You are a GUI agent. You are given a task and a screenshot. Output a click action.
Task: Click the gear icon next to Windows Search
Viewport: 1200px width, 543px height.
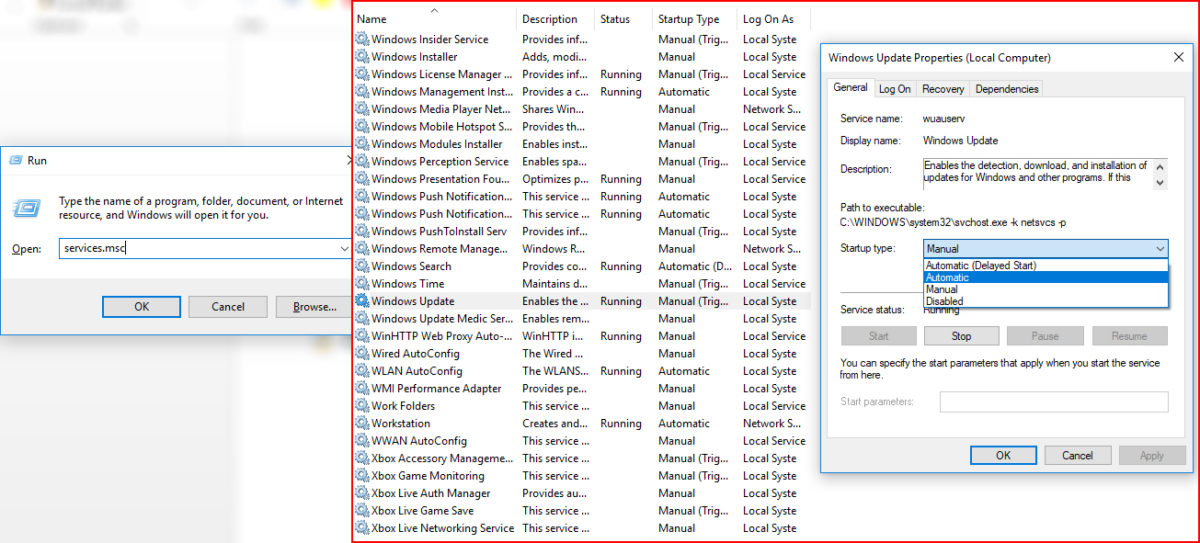tap(362, 266)
